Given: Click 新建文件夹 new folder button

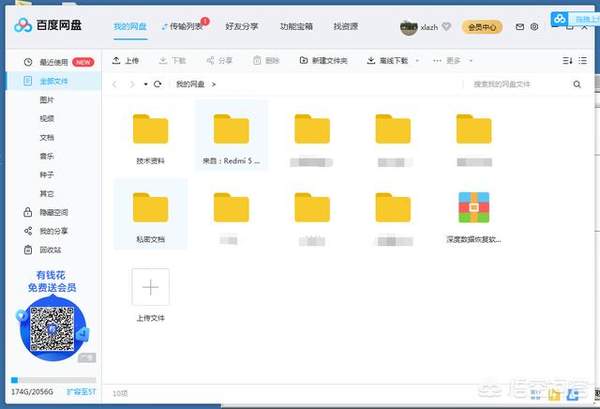Looking at the screenshot, I should 323,60.
